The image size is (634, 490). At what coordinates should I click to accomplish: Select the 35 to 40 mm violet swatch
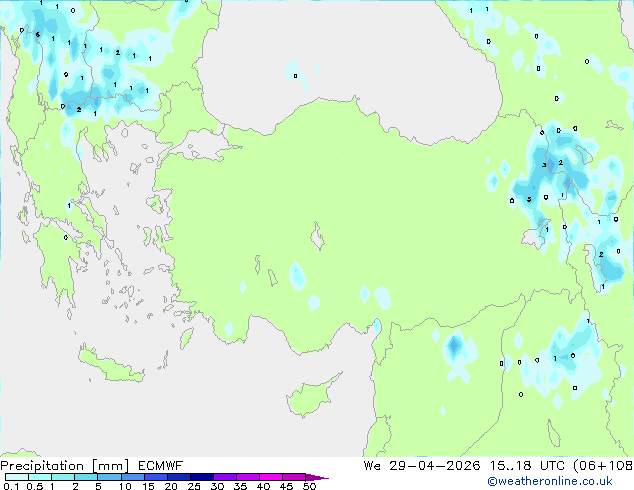pyautogui.click(x=248, y=477)
